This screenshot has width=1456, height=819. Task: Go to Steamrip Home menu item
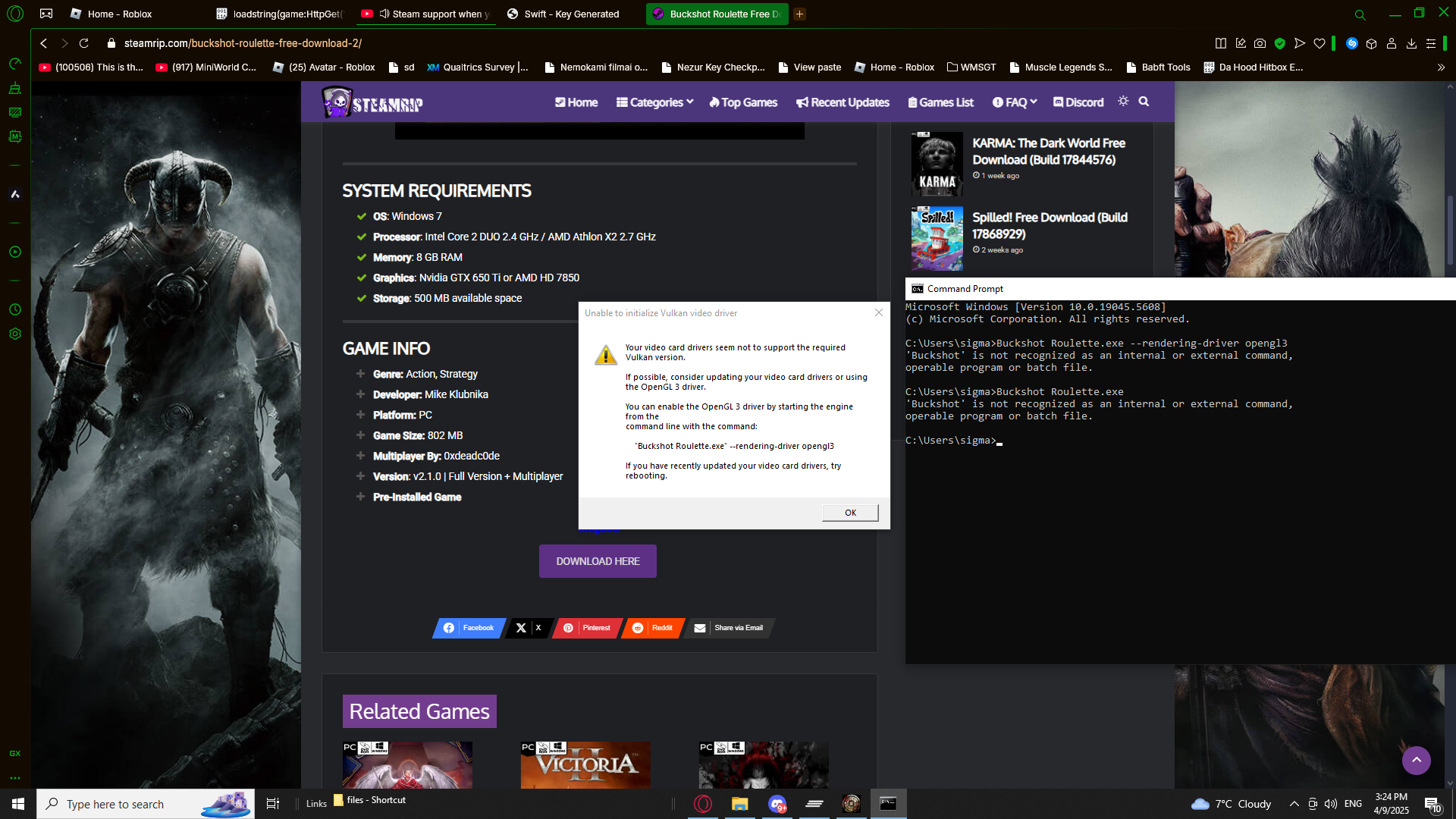576,102
